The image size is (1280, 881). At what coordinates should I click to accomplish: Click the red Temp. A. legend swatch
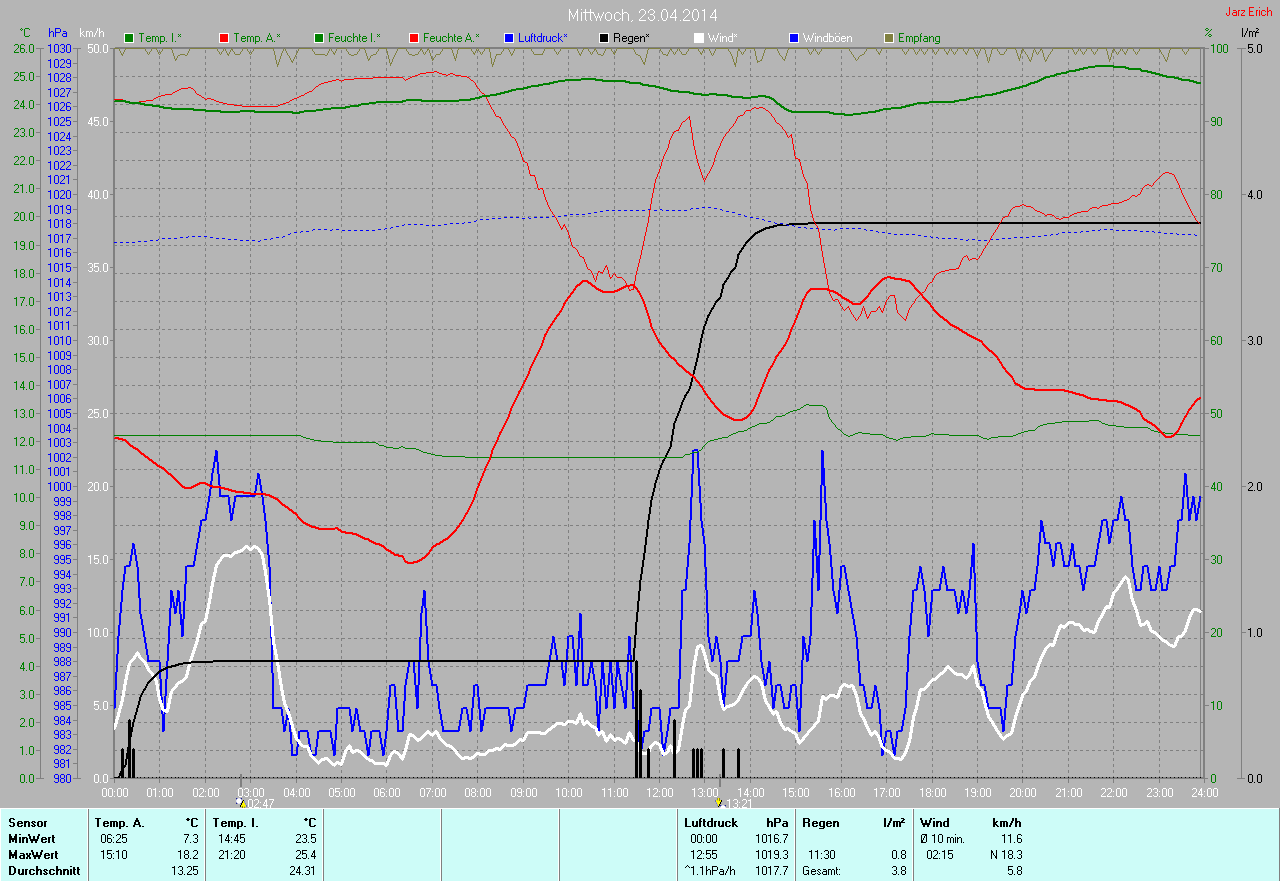tap(222, 38)
